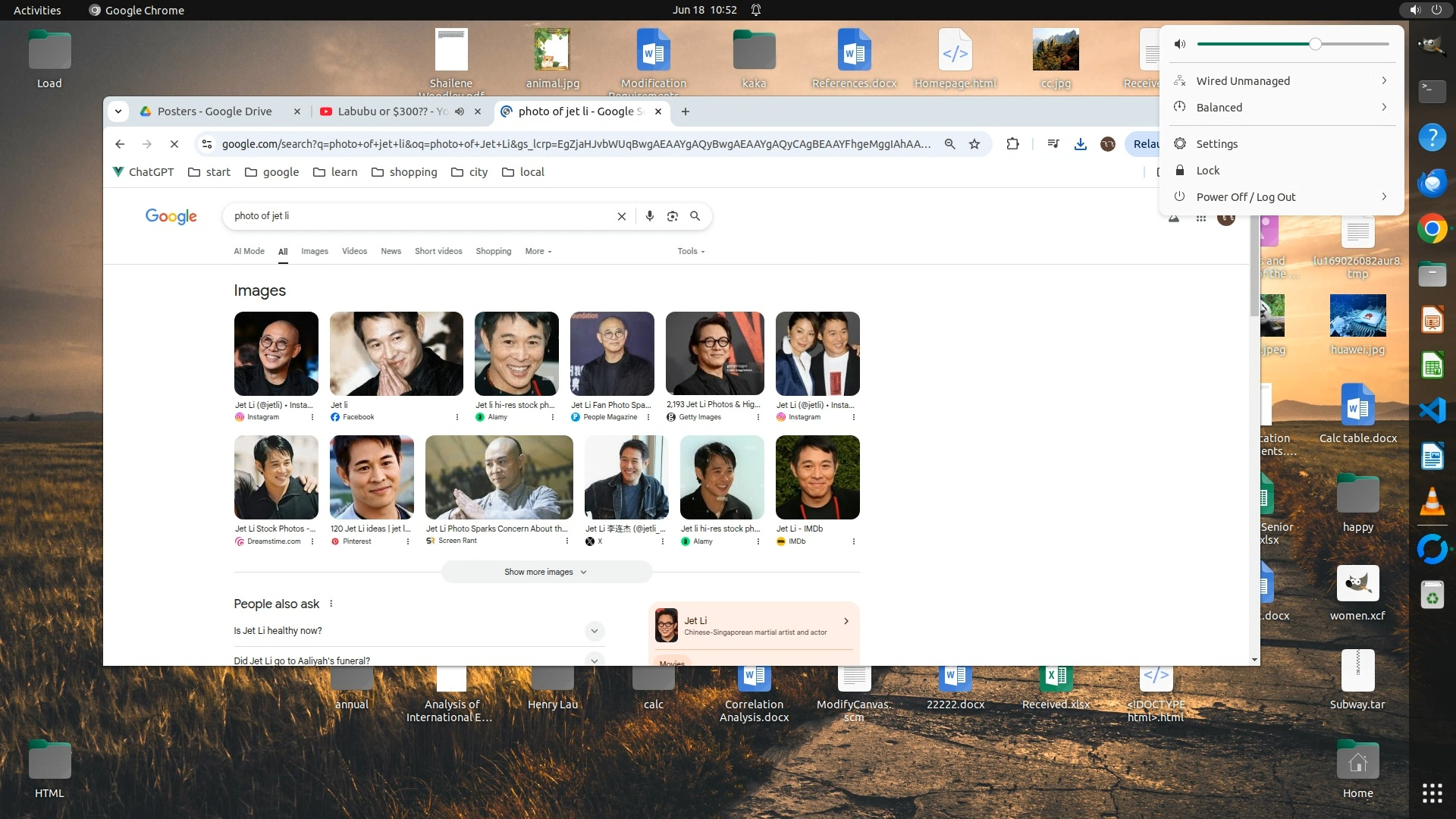
Task: Click the voice search microphone icon
Action: [x=650, y=216]
